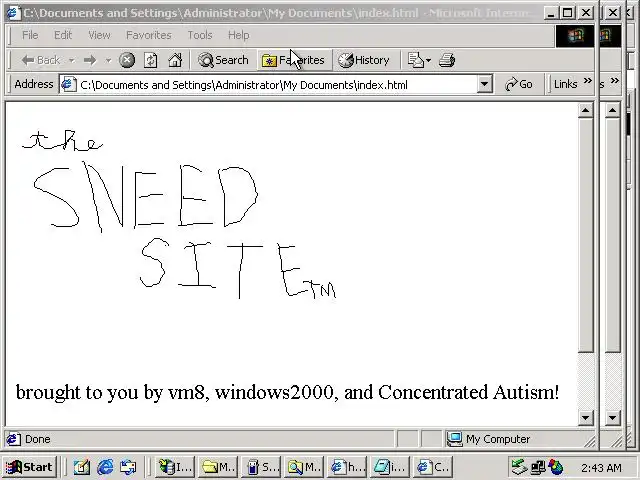This screenshot has height=480, width=640.
Task: Click the Forward arrow button
Action: (90, 60)
